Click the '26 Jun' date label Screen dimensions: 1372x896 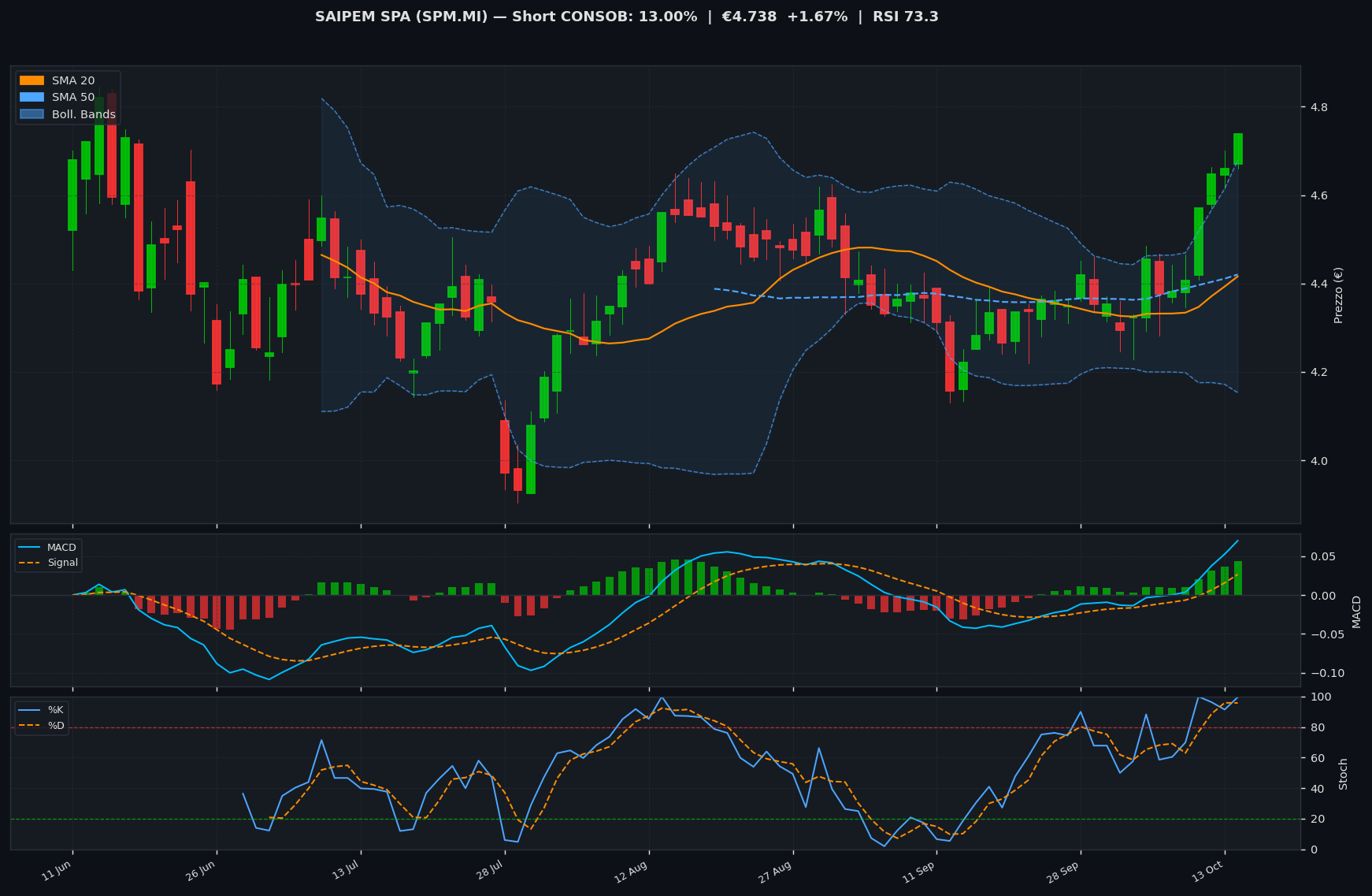point(201,870)
